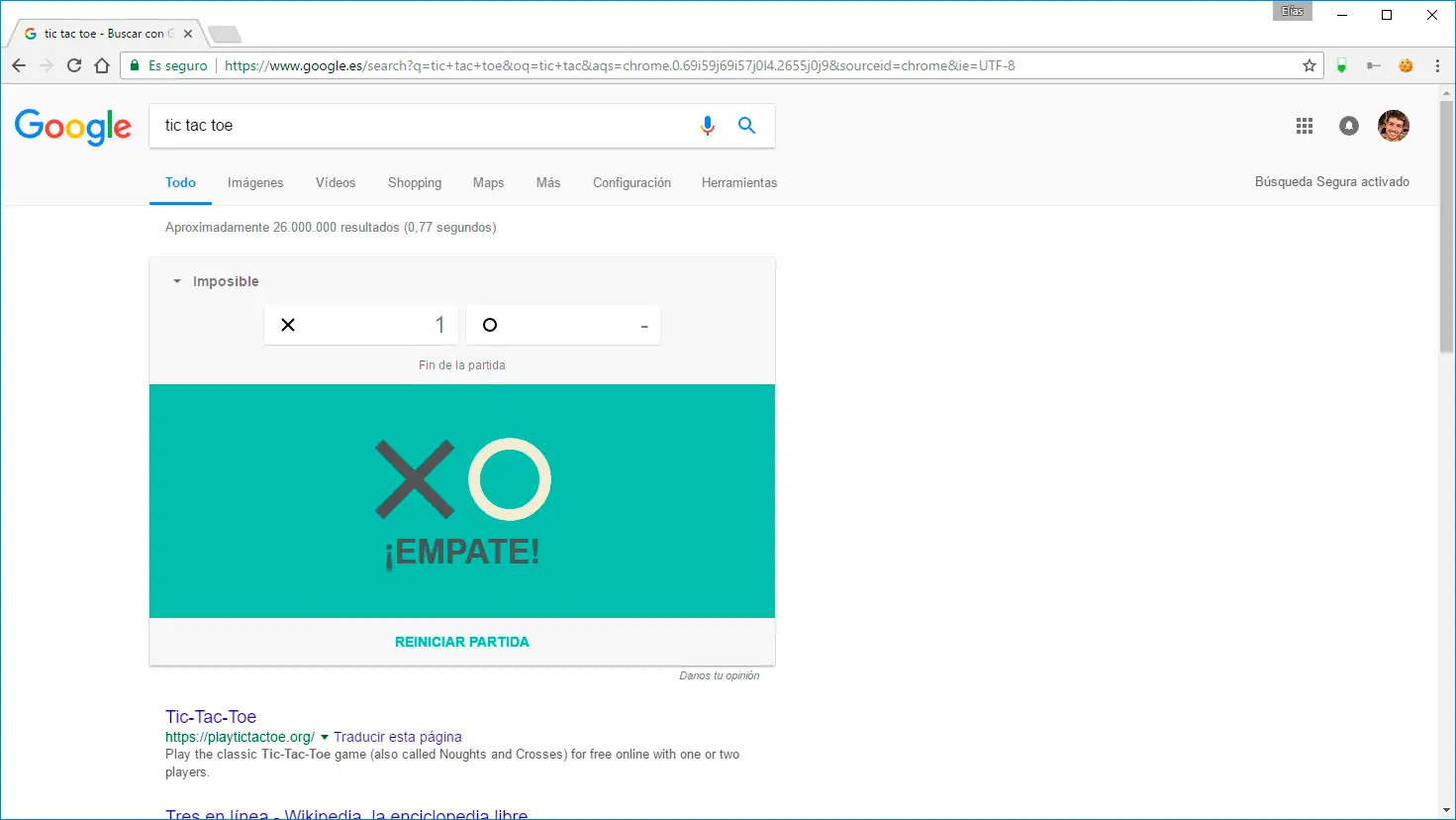This screenshot has width=1456, height=820.
Task: Select the X player score box
Action: [361, 325]
